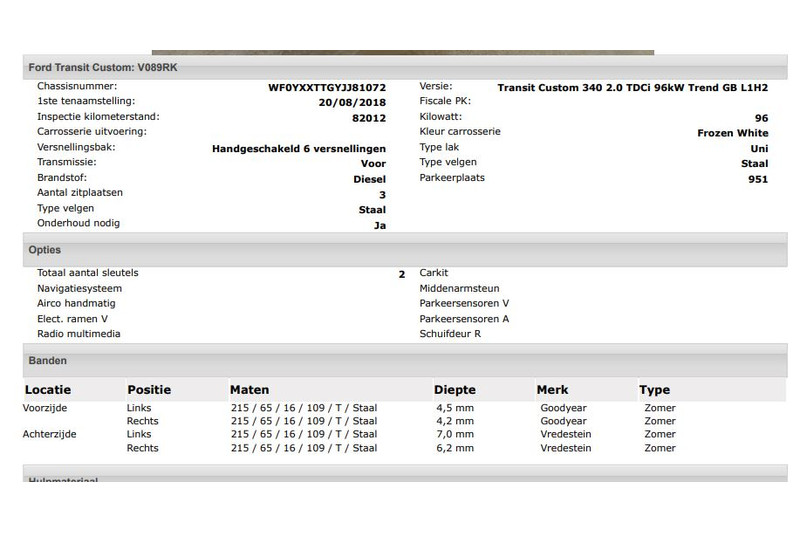Click the Merk column header

click(x=554, y=390)
